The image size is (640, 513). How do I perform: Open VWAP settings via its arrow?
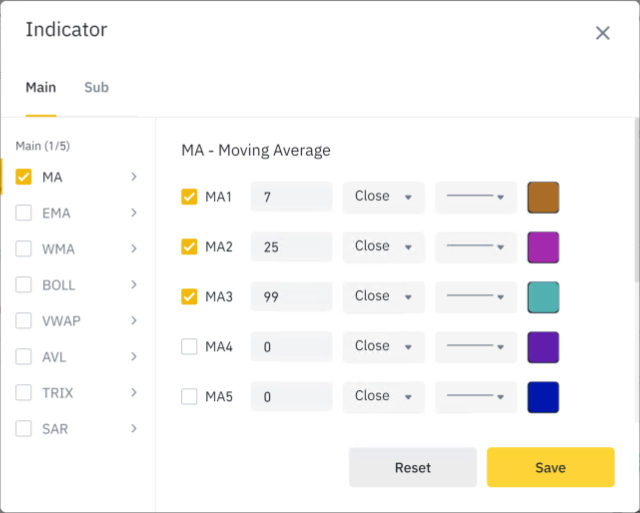click(134, 321)
